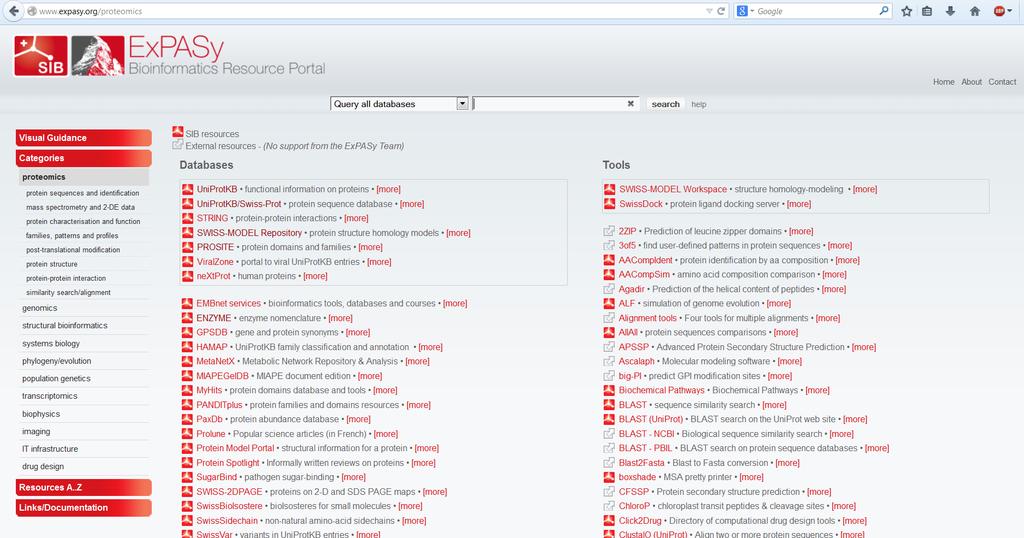Click the SIB icon beside SugarBind

187,477
